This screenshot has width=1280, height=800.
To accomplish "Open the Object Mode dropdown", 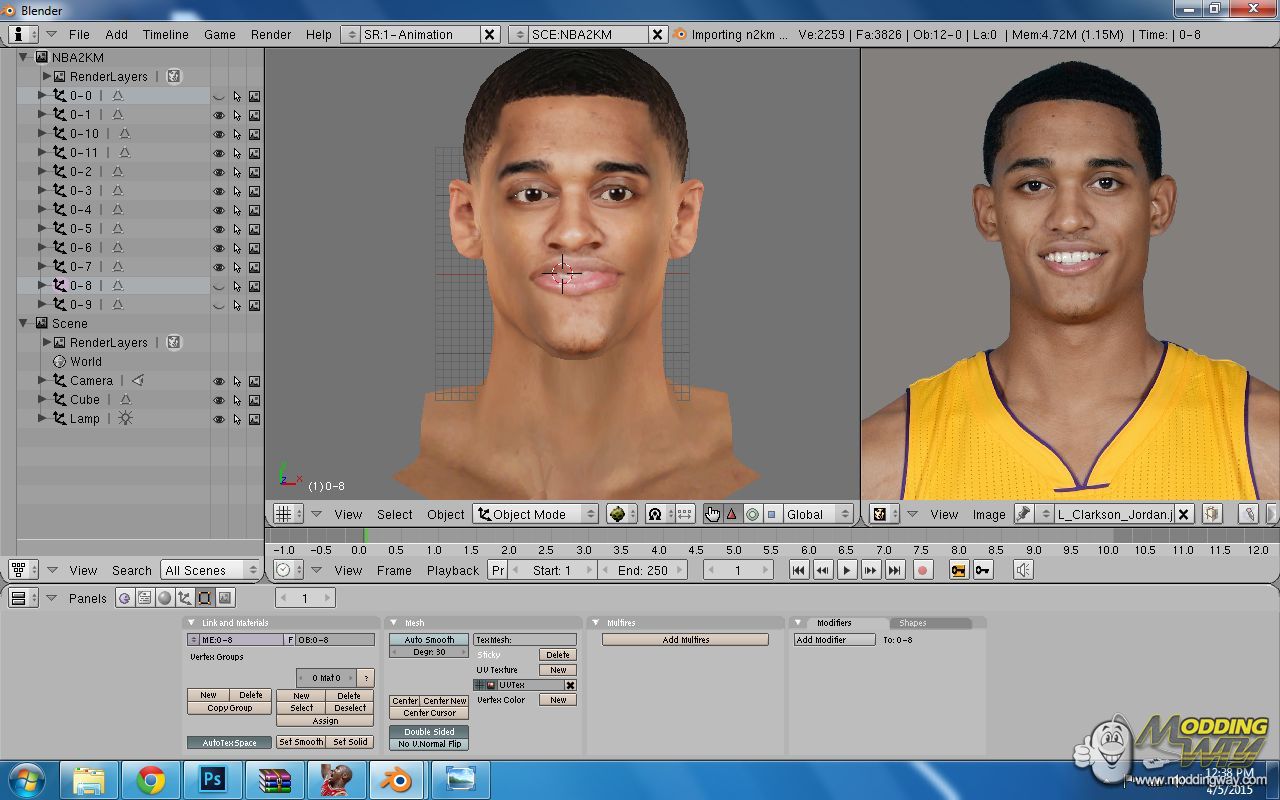I will point(535,514).
